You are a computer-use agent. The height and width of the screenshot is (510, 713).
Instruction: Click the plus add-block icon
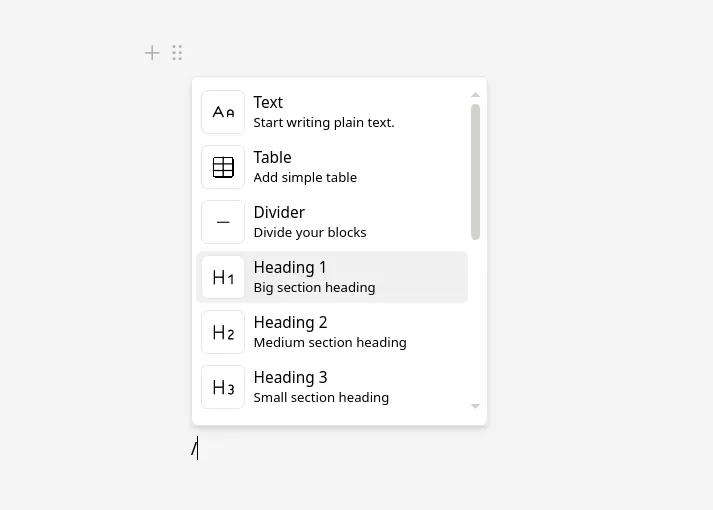[152, 53]
